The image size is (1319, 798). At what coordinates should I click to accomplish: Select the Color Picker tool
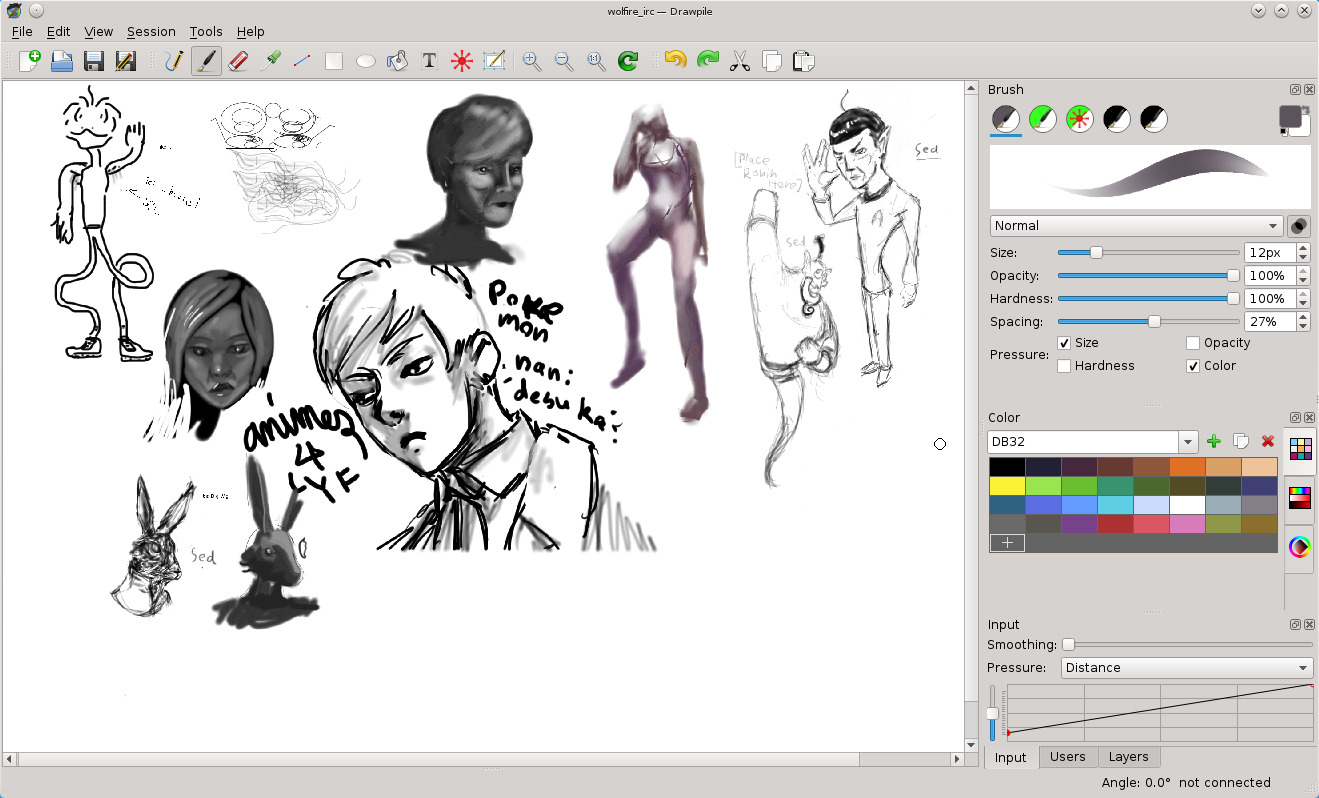point(270,61)
